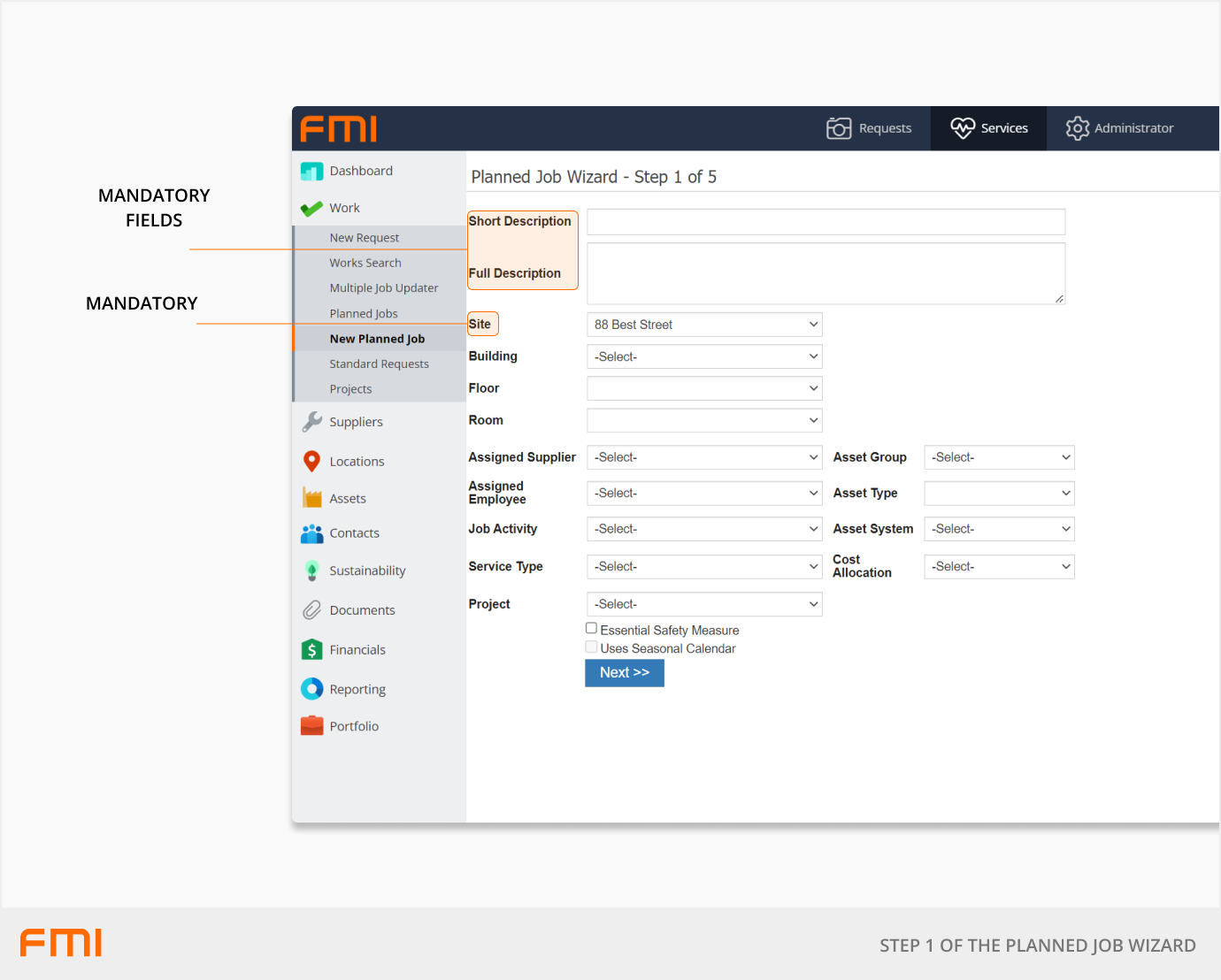The image size is (1221, 980).
Task: Open the Assets factory icon
Action: point(311,498)
